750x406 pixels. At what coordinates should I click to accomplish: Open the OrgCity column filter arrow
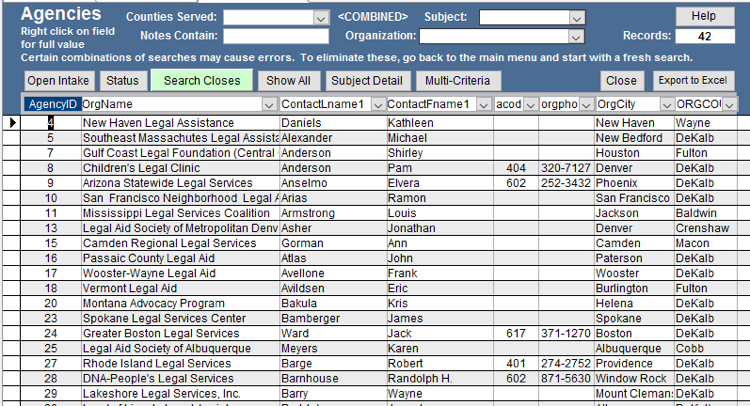click(665, 104)
